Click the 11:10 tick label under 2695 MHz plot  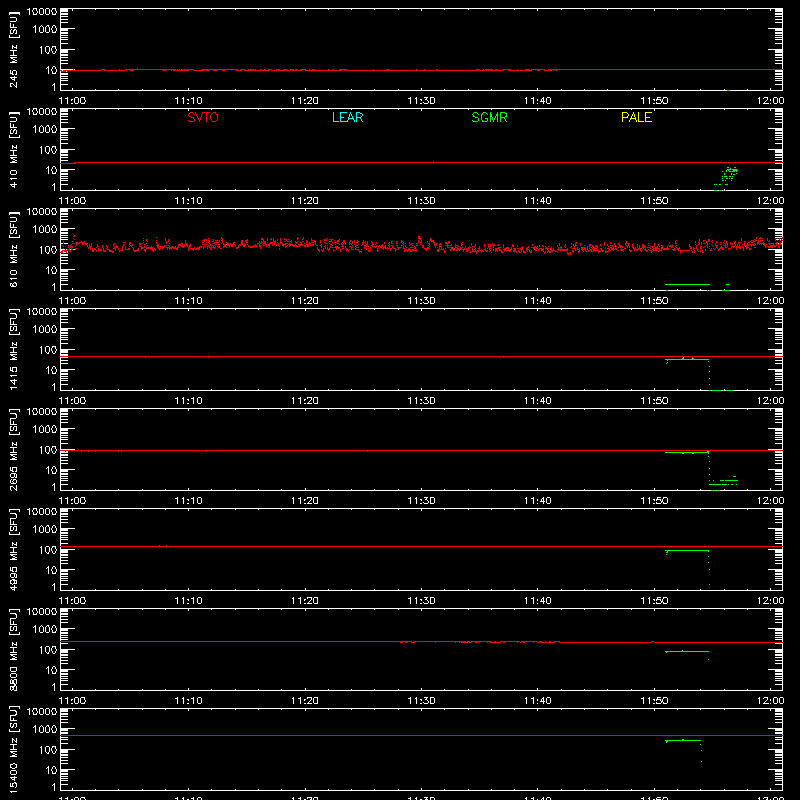pos(188,501)
